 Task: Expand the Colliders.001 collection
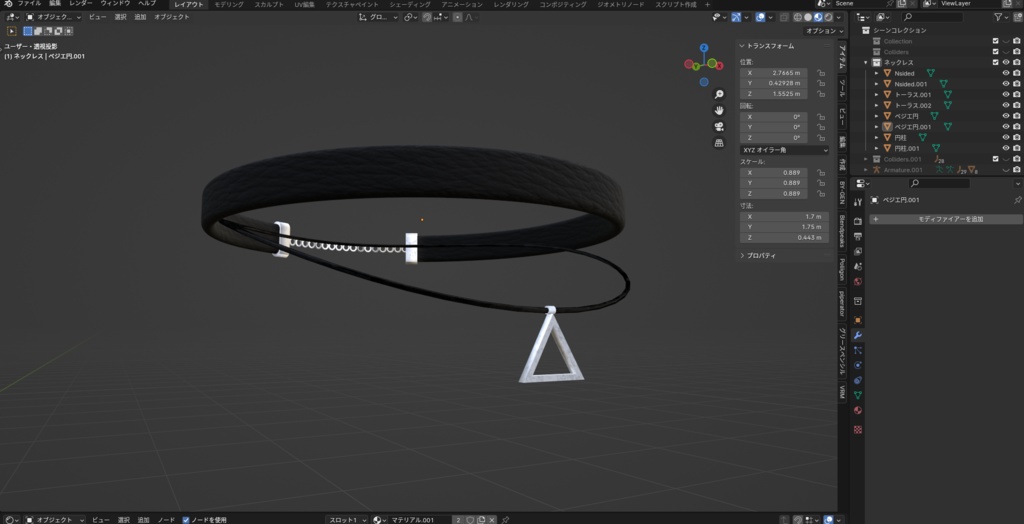(x=866, y=159)
